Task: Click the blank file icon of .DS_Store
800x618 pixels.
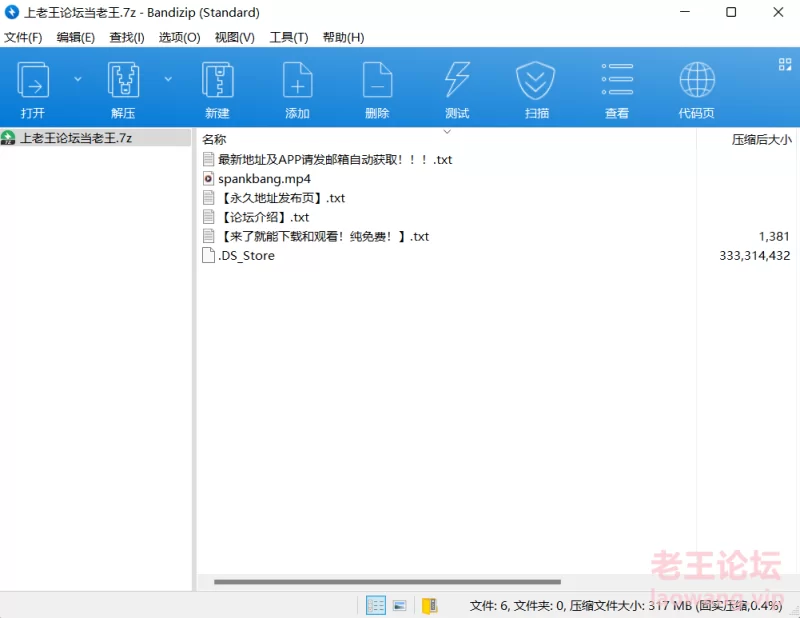Action: (208, 255)
